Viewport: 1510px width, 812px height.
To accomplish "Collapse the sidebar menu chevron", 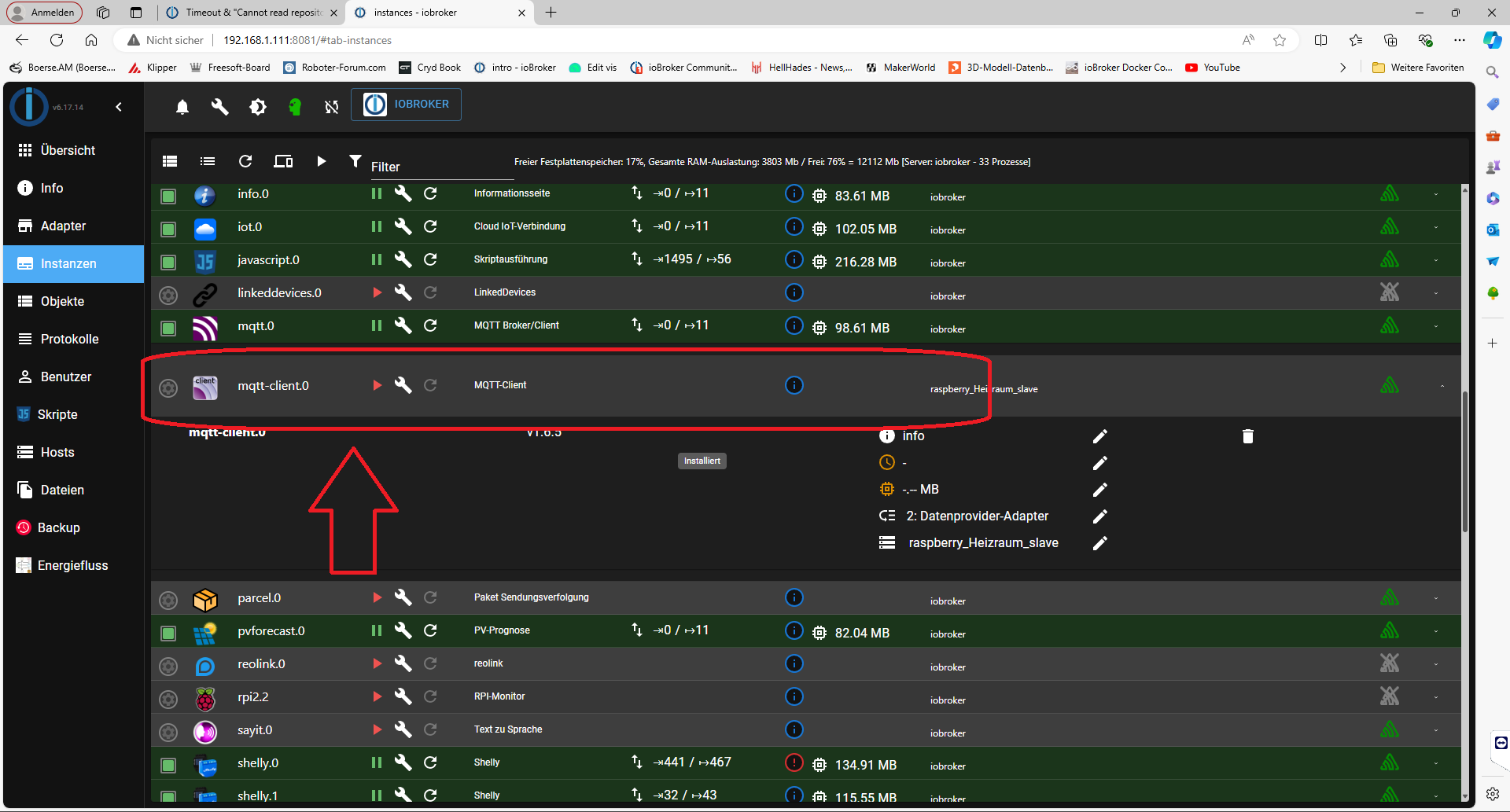I will (x=119, y=107).
